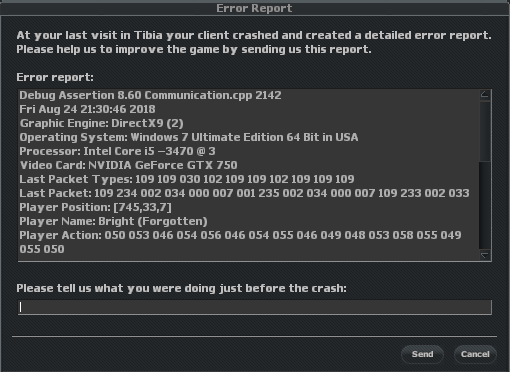Dismiss the dialog with Cancel
This screenshot has height=372, width=510.
[475, 354]
